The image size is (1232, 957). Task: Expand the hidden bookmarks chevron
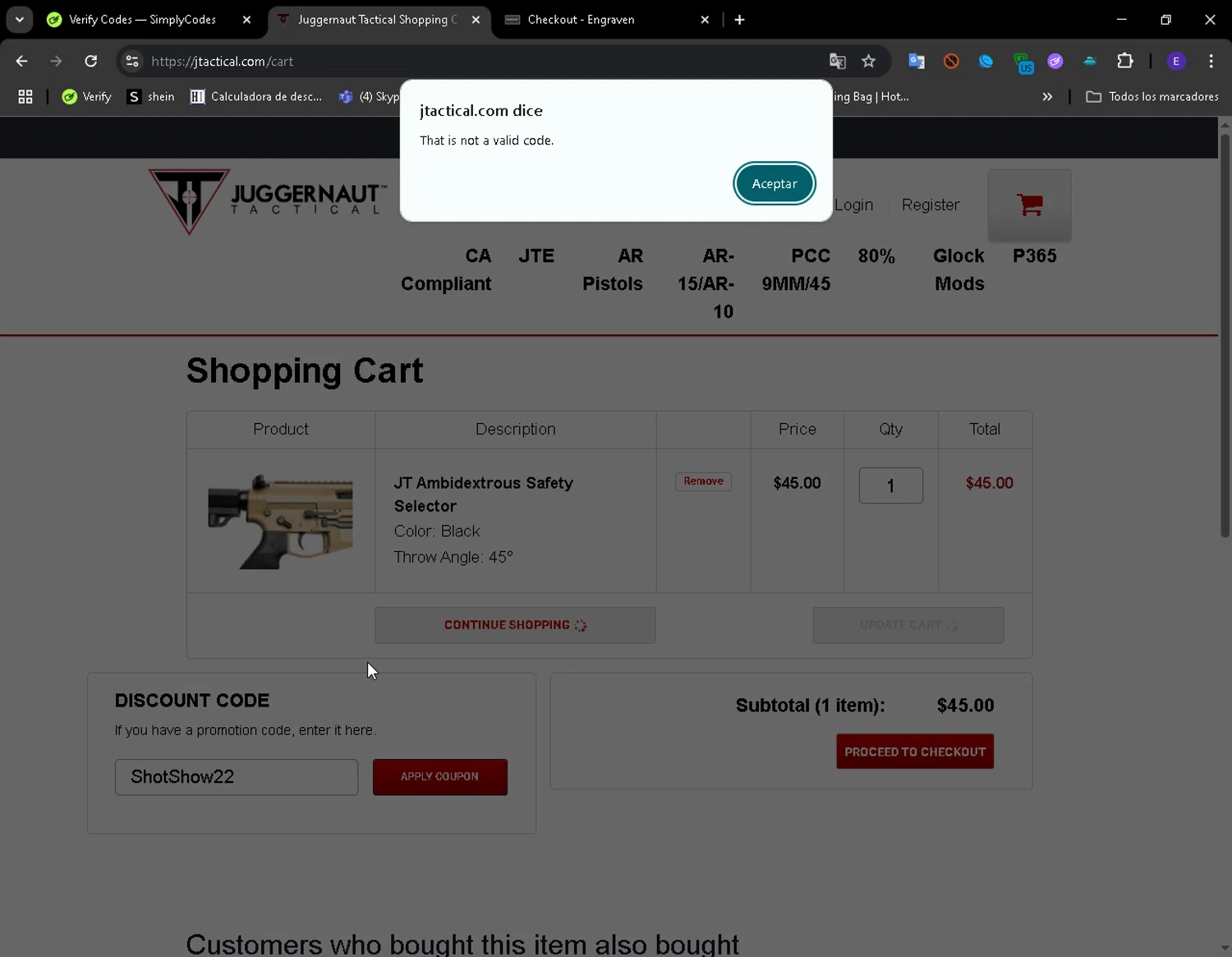[1047, 97]
